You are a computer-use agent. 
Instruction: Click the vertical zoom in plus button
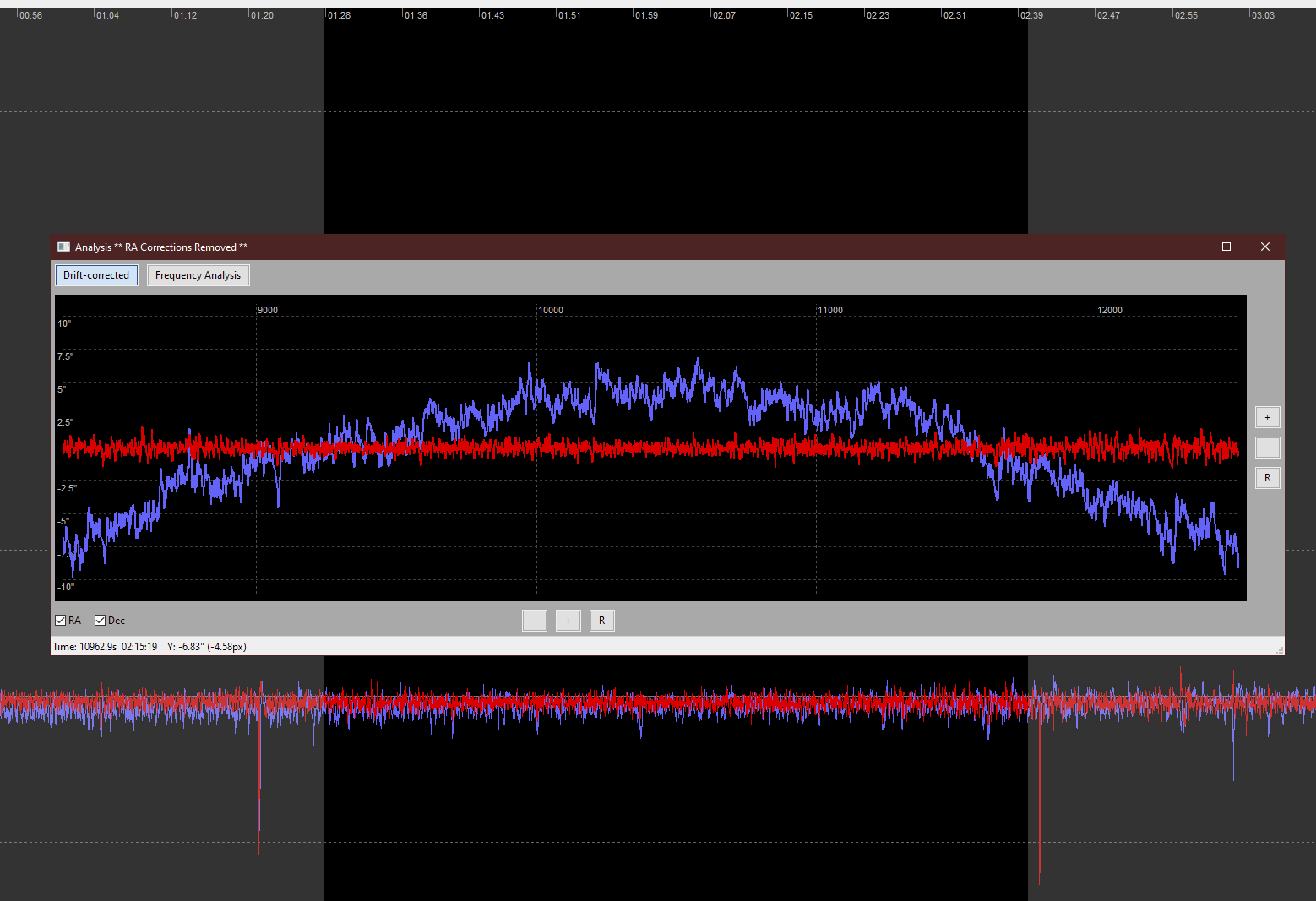pos(1267,417)
